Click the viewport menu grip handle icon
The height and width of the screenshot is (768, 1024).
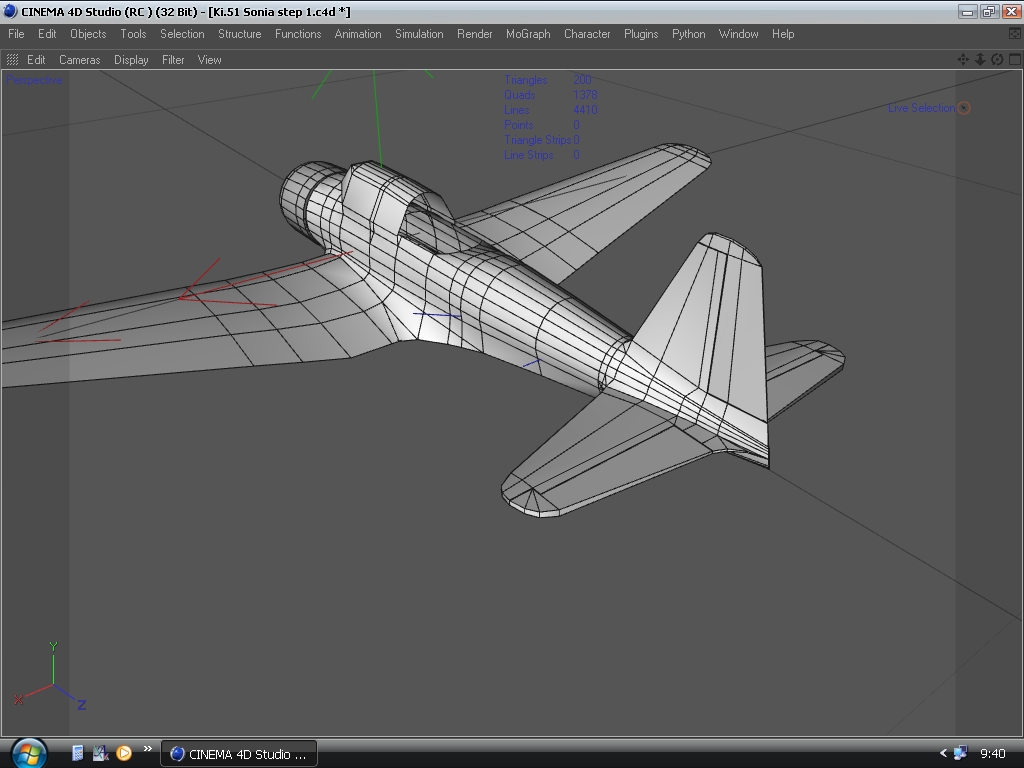click(x=13, y=60)
